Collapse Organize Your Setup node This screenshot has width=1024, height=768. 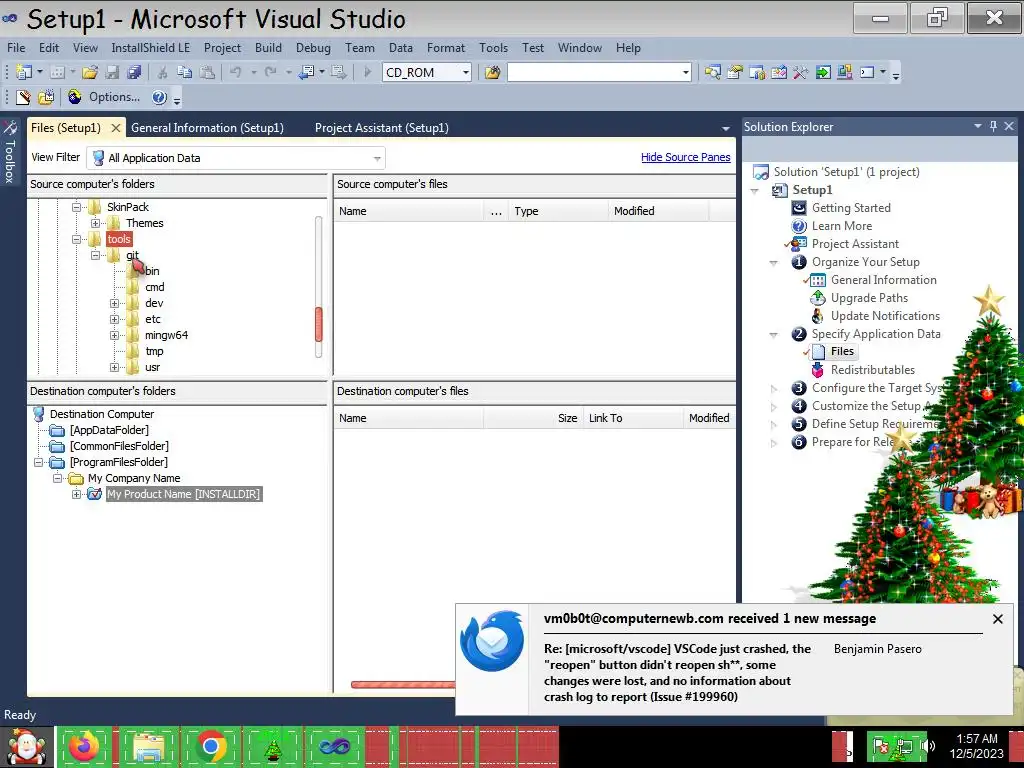(774, 263)
